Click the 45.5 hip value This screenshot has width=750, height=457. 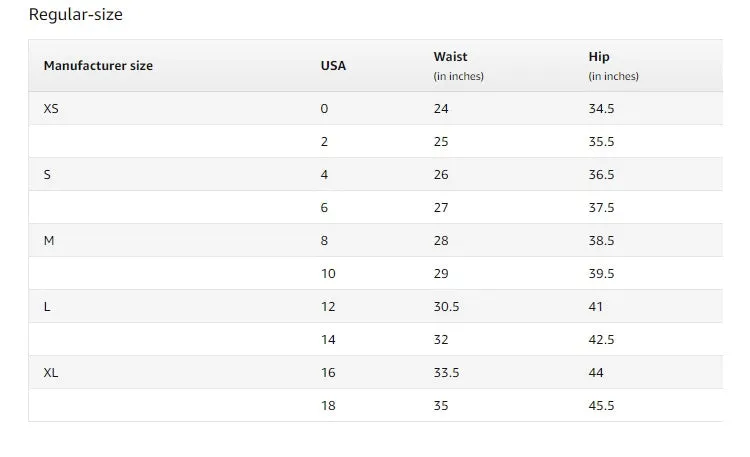pos(601,406)
